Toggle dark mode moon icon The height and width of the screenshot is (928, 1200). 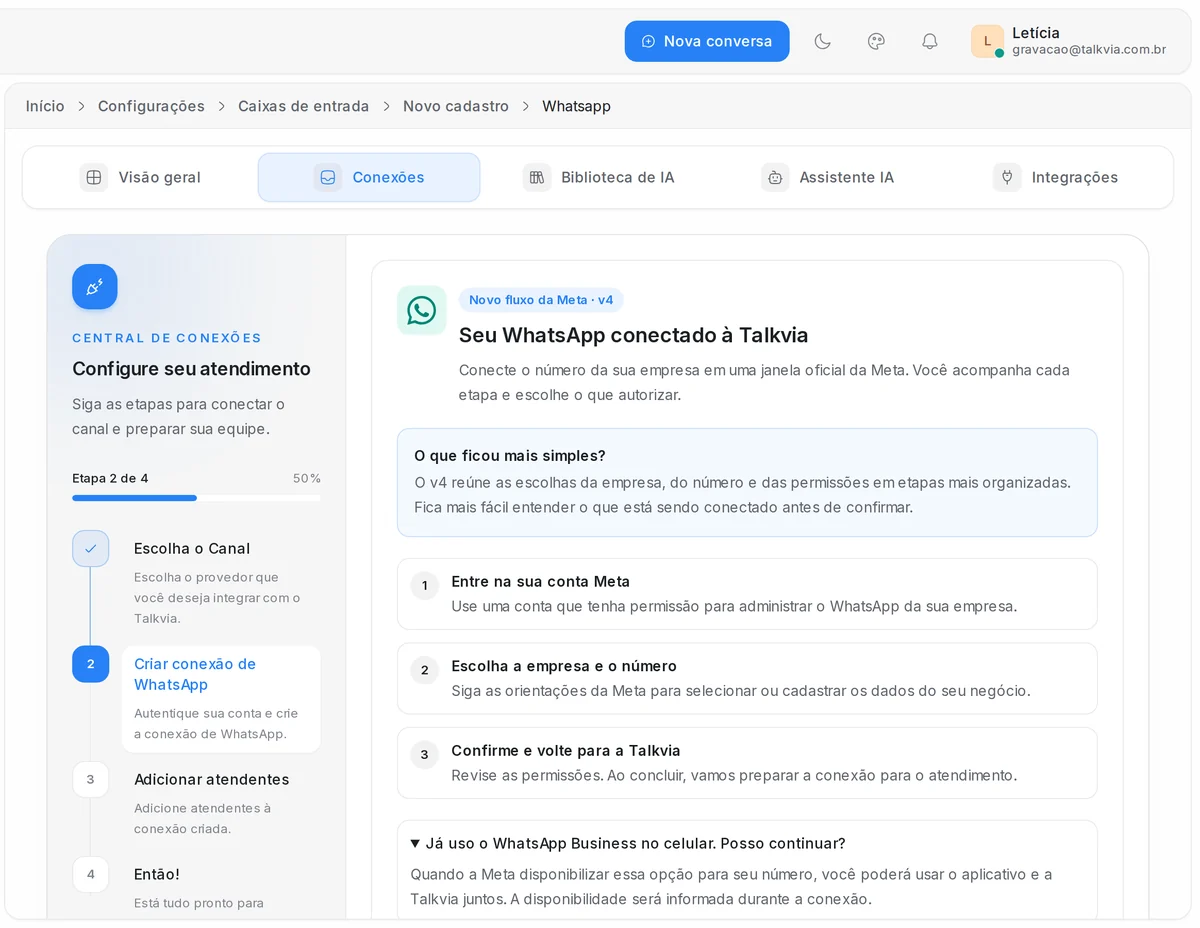[823, 41]
